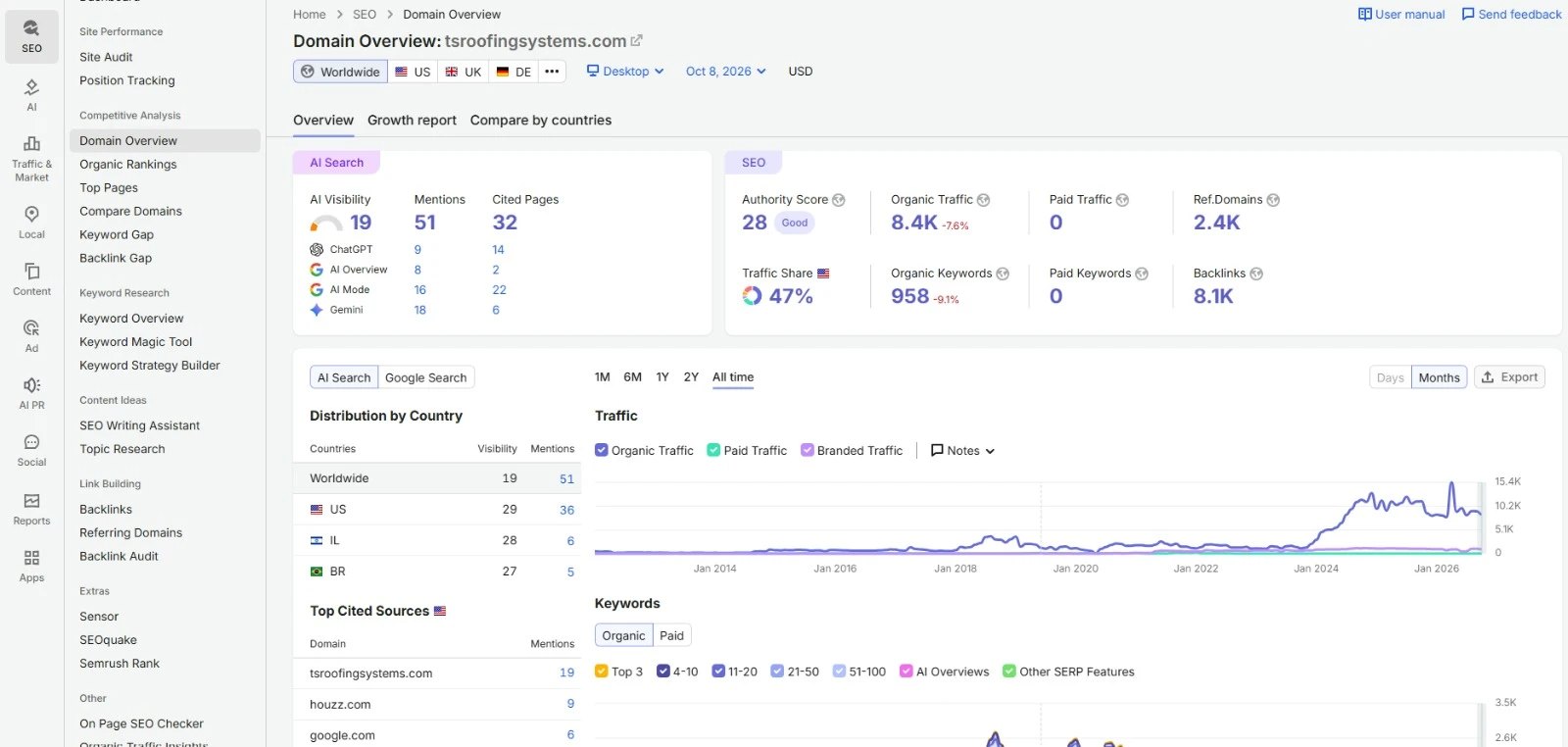Click the Paid Keywords globe icon
Screen dimensions: 1568x747
1142,274
